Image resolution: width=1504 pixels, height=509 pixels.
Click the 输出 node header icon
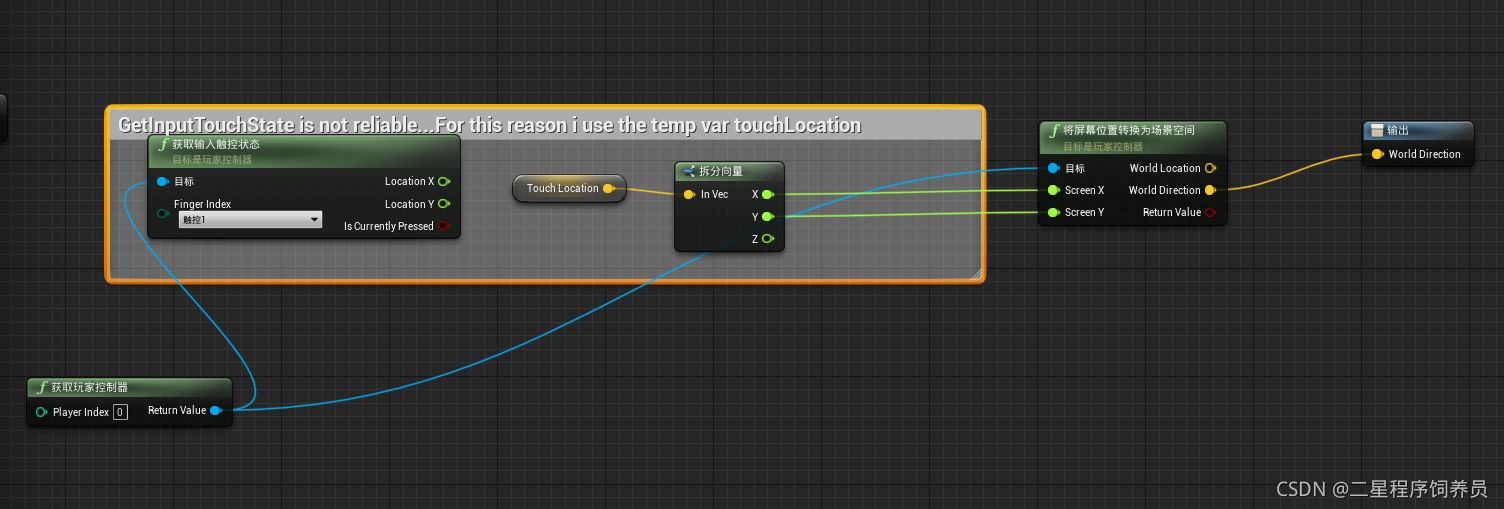click(1377, 130)
